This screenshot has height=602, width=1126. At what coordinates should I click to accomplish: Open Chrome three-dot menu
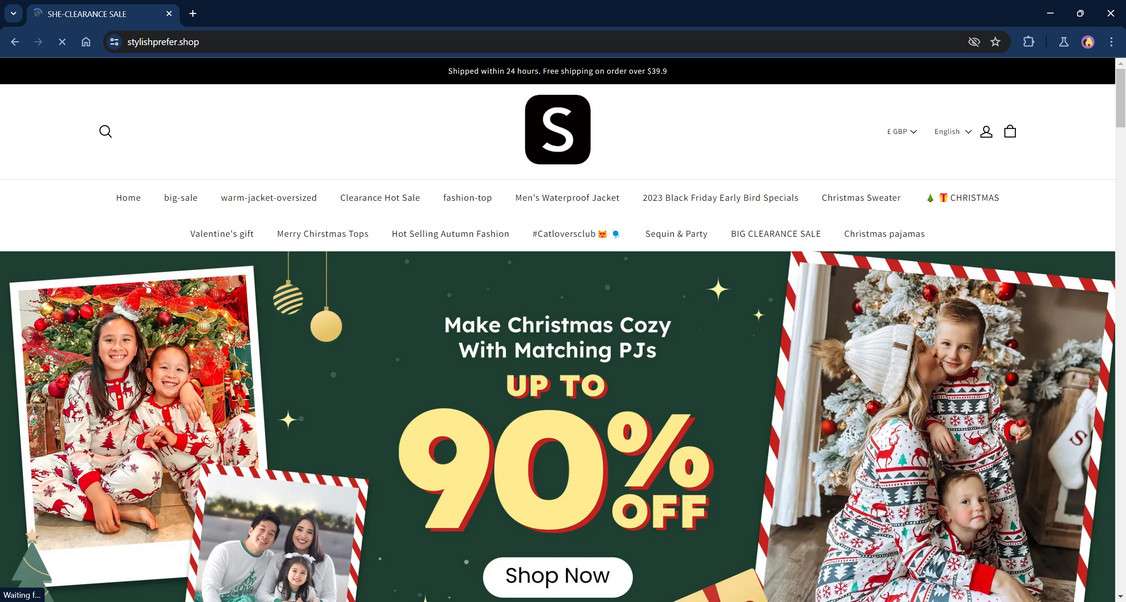[1111, 42]
